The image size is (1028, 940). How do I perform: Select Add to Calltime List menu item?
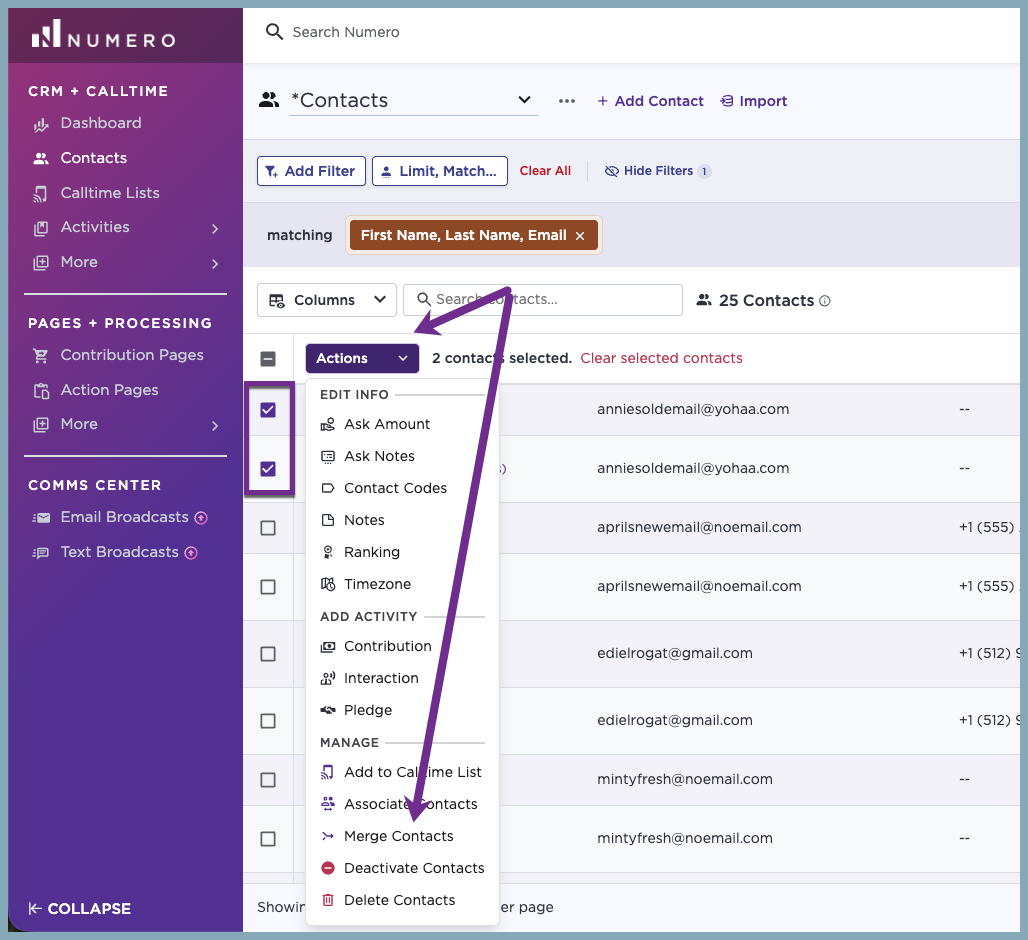pos(402,772)
